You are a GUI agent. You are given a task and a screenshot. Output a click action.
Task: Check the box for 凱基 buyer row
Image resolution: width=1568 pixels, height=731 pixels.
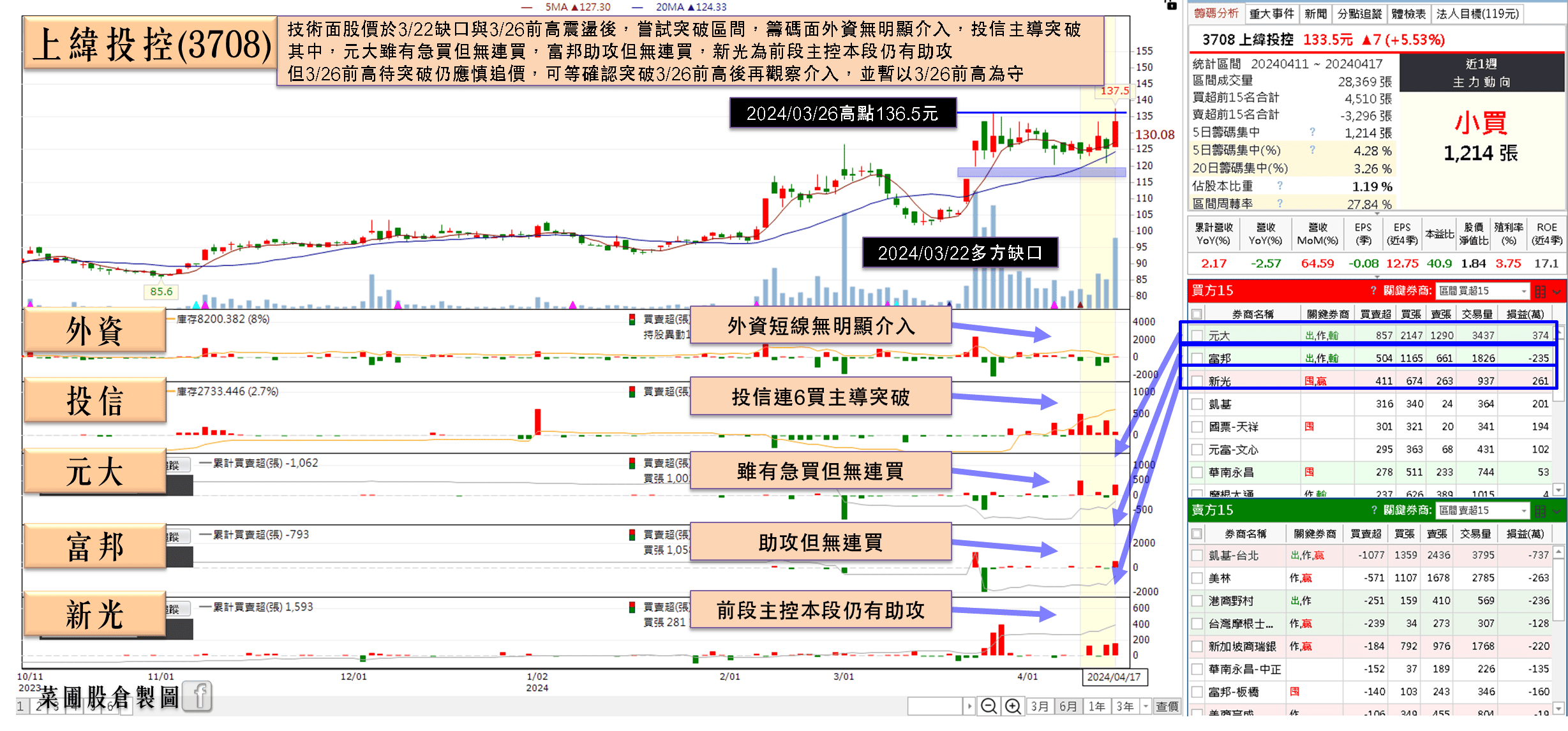pos(1197,404)
